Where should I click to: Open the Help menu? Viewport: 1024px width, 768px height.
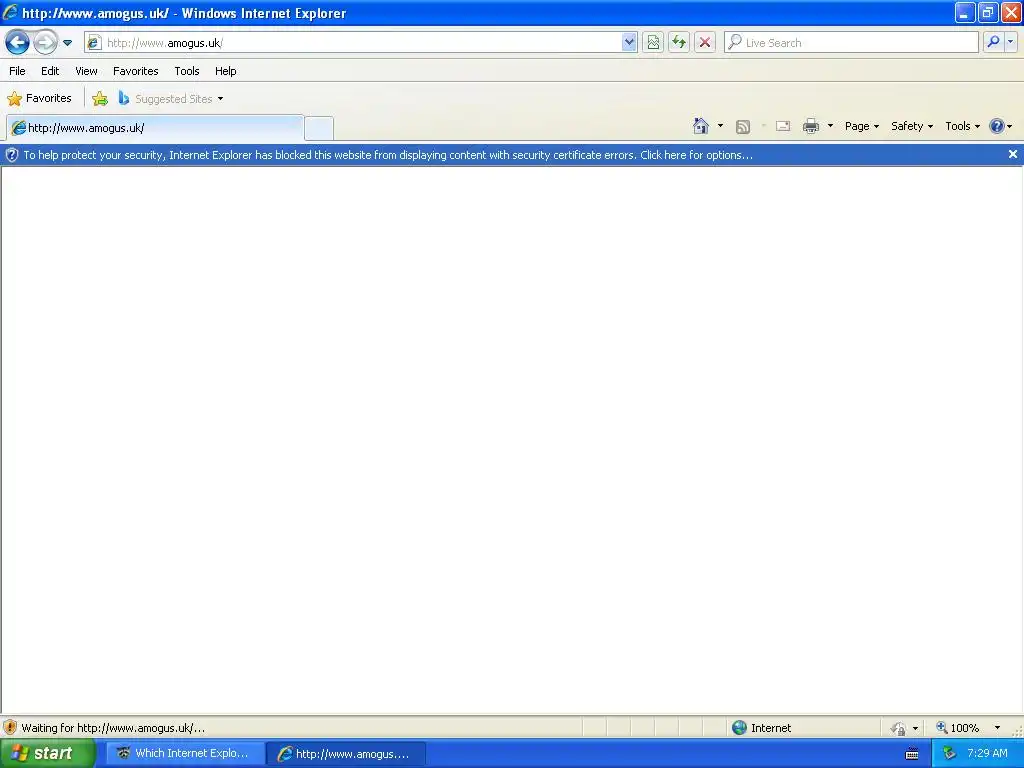pyautogui.click(x=225, y=71)
